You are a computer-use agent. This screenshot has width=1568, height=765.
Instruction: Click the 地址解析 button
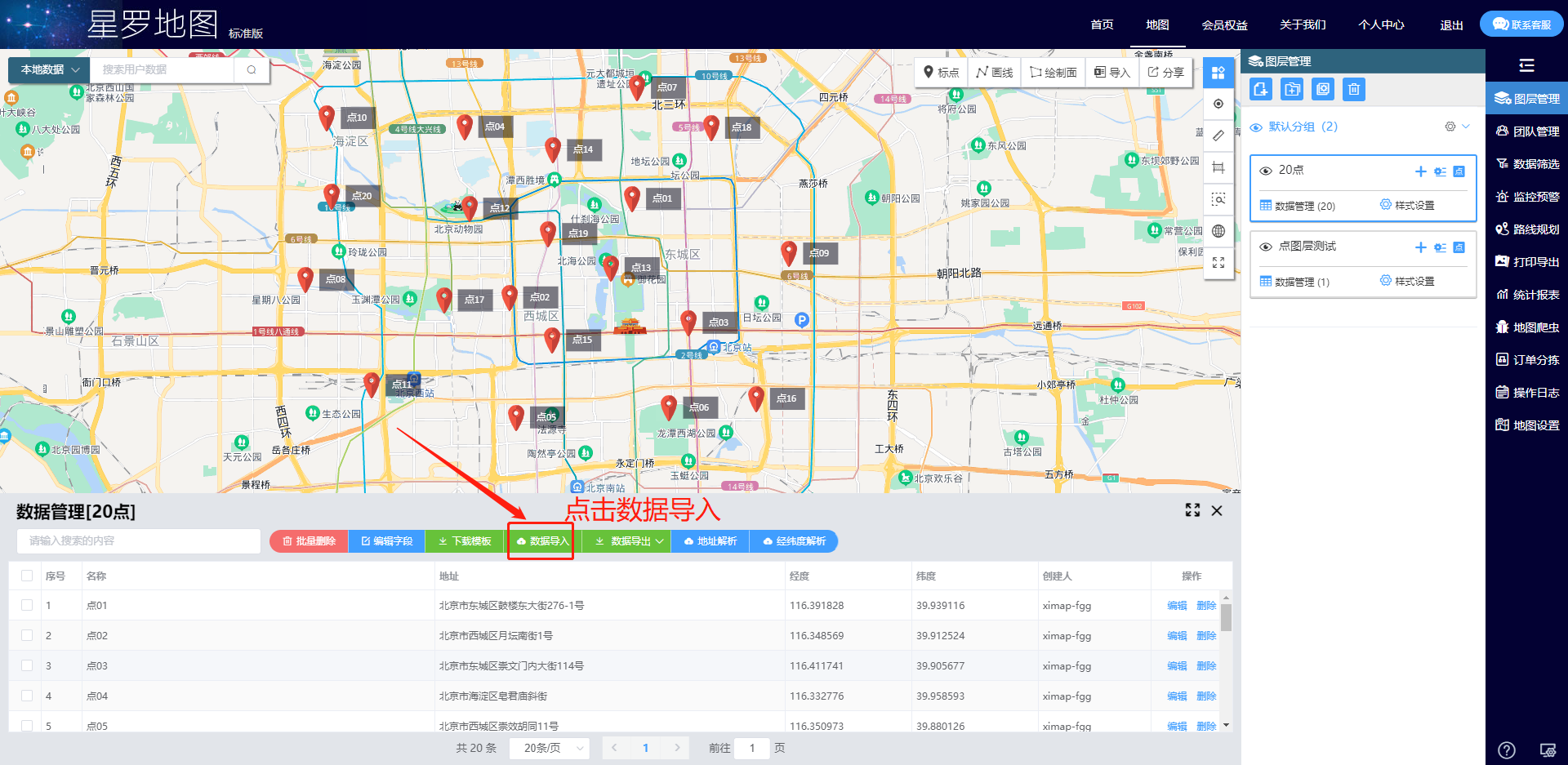click(x=710, y=541)
